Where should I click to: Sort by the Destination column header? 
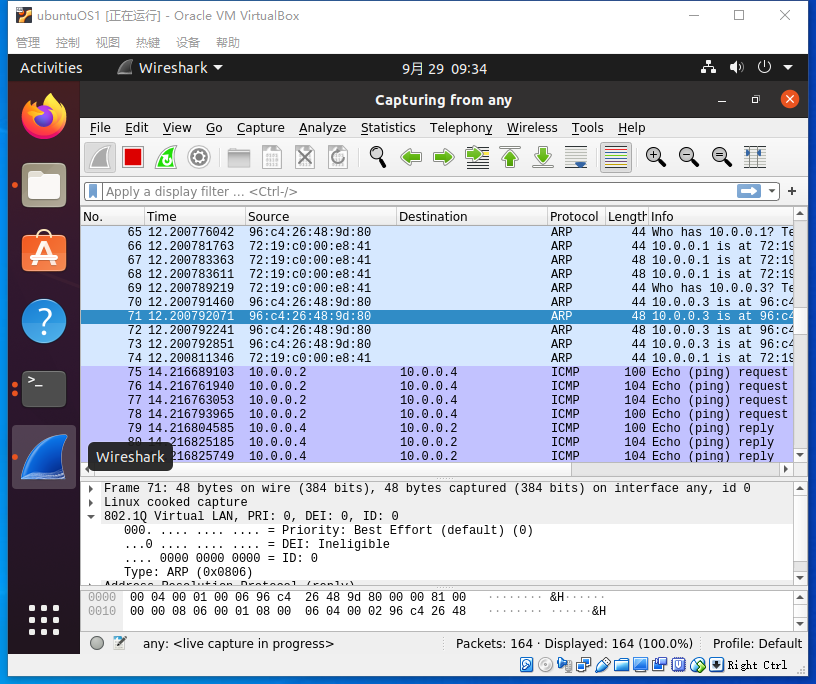[471, 217]
